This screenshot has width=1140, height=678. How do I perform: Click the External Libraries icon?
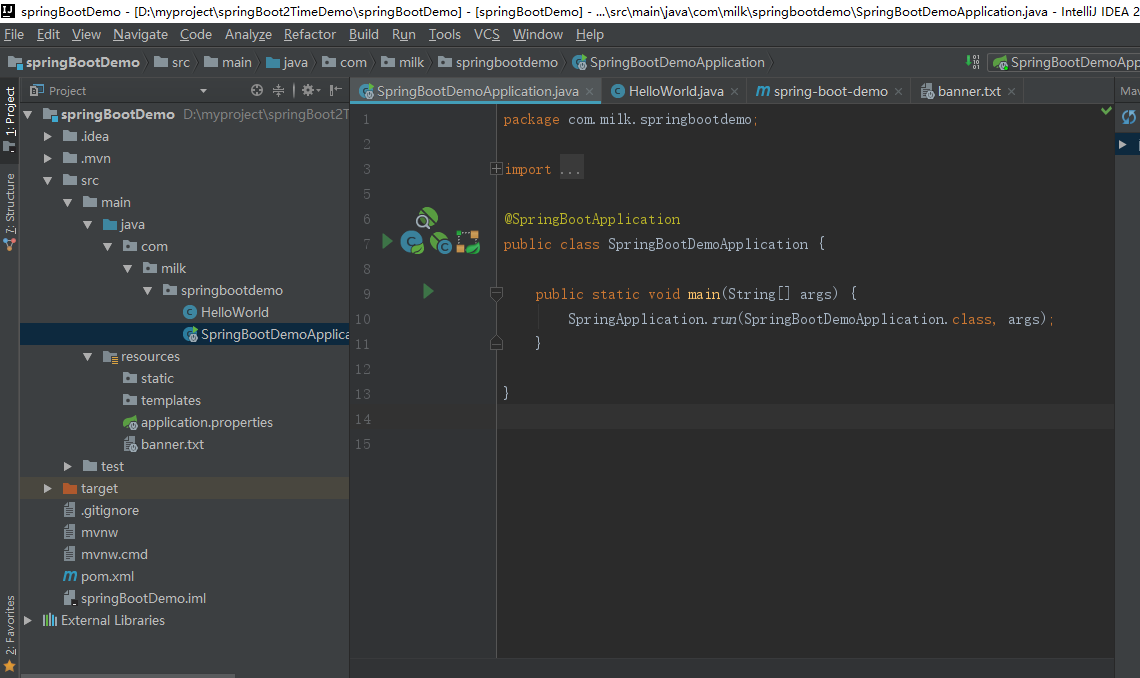click(49, 620)
